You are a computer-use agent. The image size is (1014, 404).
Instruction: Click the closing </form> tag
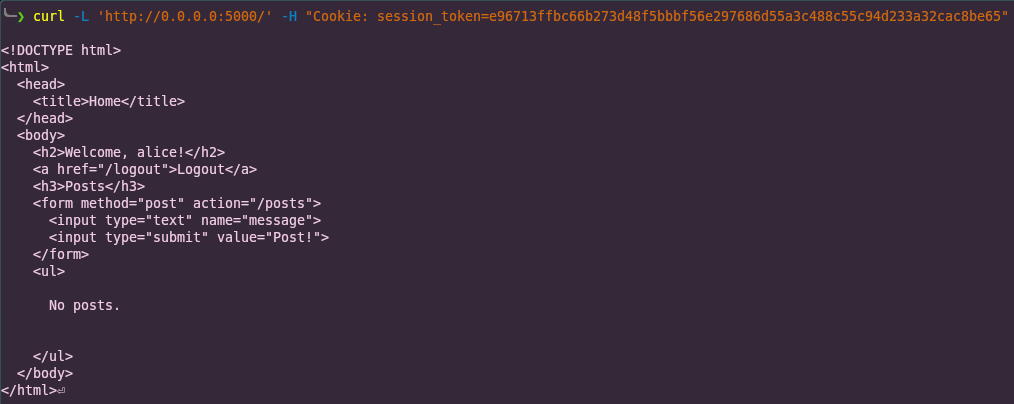pos(61,254)
